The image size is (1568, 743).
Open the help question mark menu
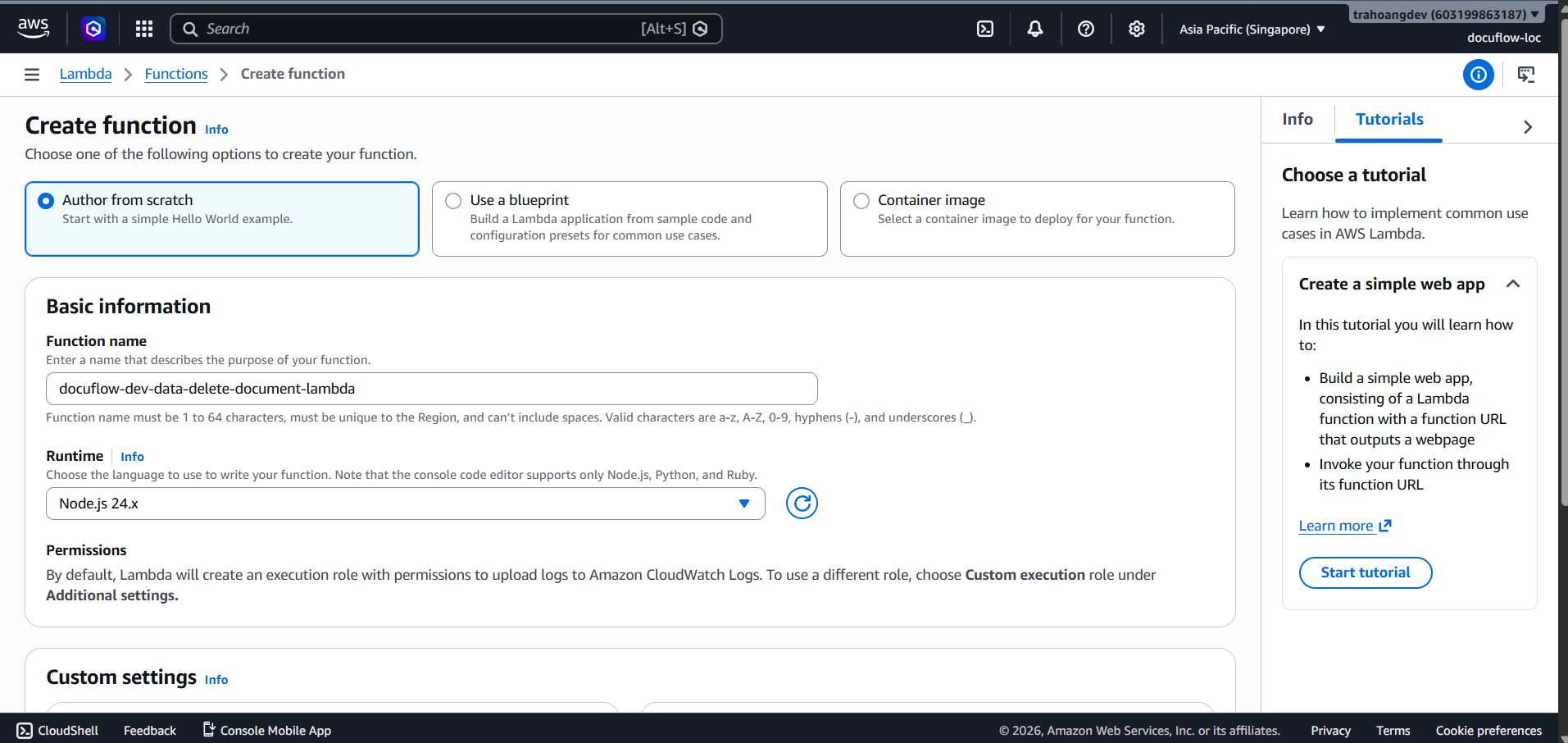[1086, 29]
